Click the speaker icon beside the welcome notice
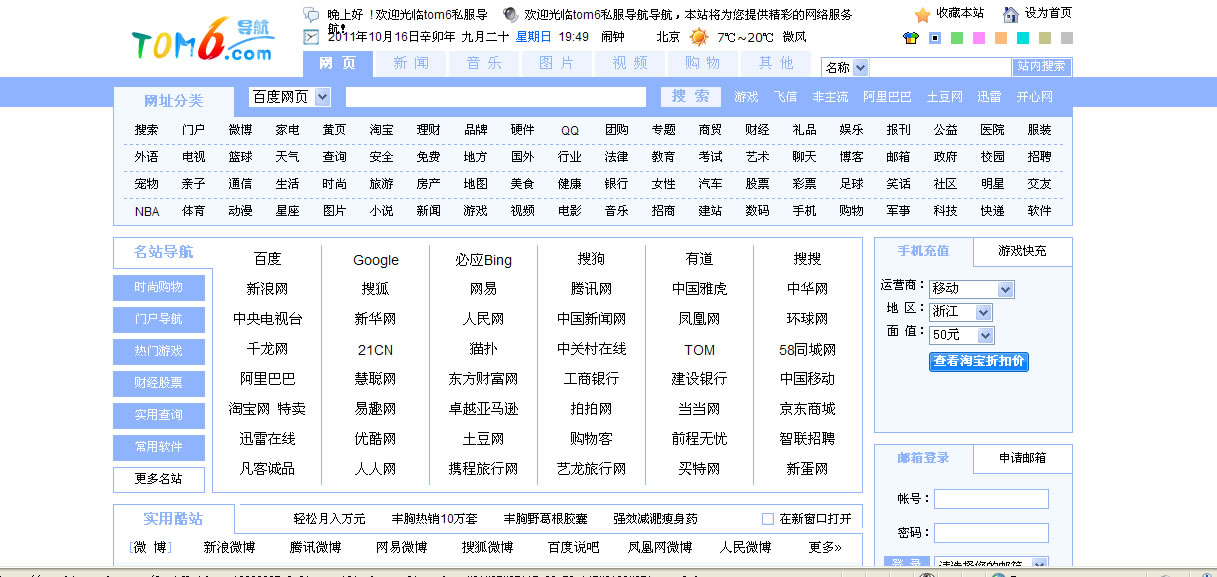Screen dimensions: 1217x577 [x=509, y=13]
